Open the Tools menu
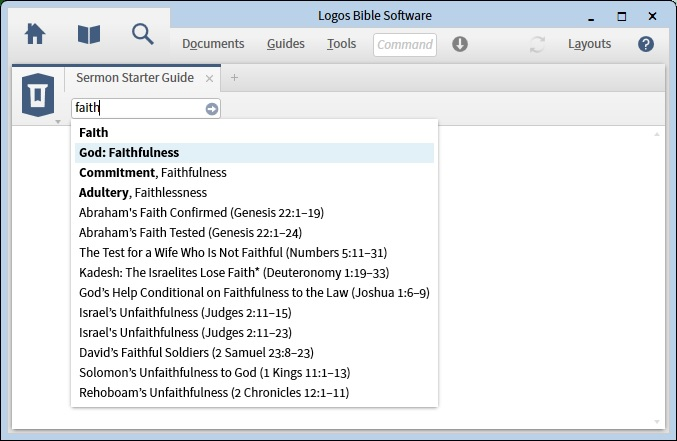 [341, 44]
